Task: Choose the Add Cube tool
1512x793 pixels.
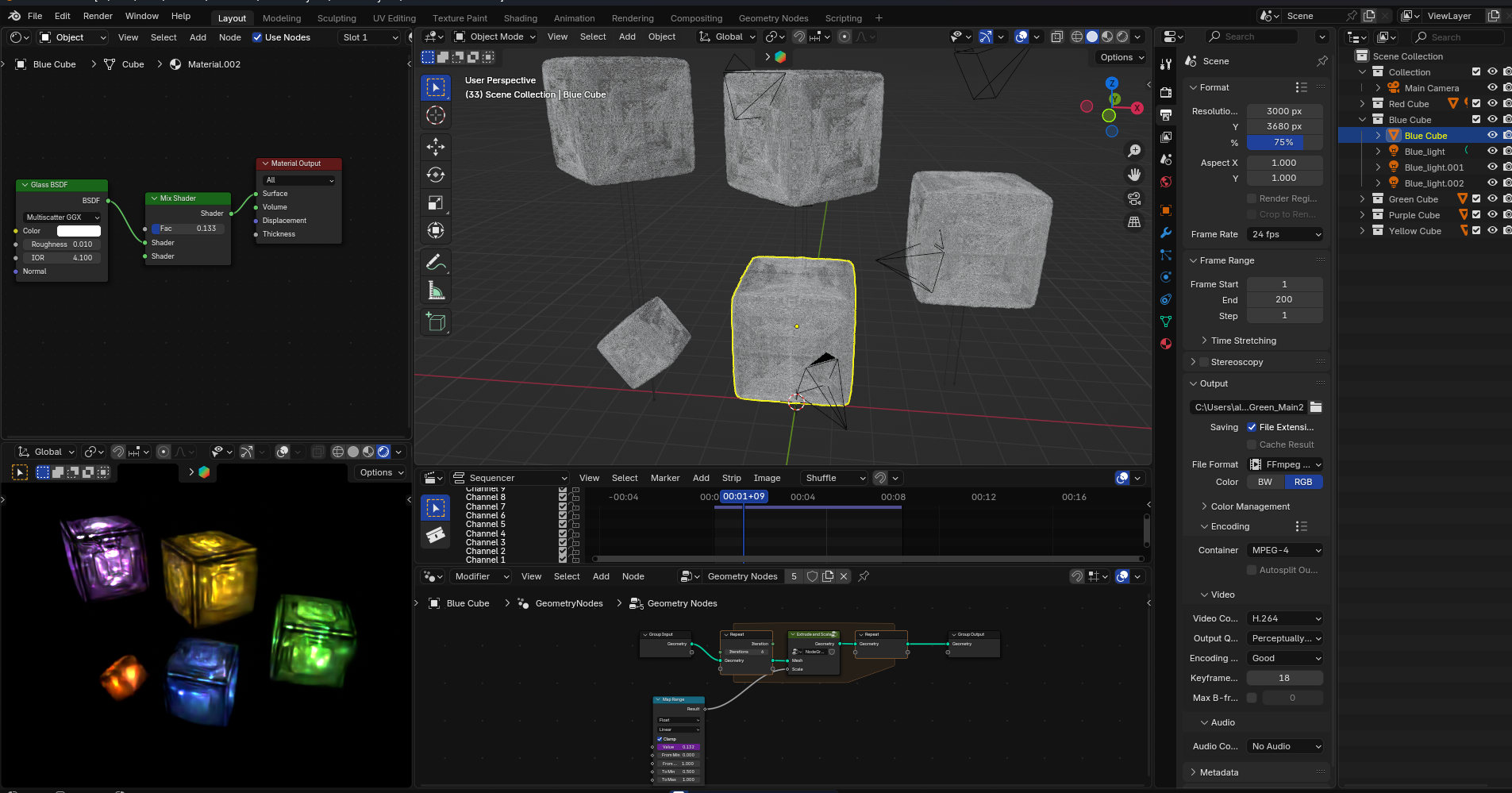Action: (x=435, y=321)
